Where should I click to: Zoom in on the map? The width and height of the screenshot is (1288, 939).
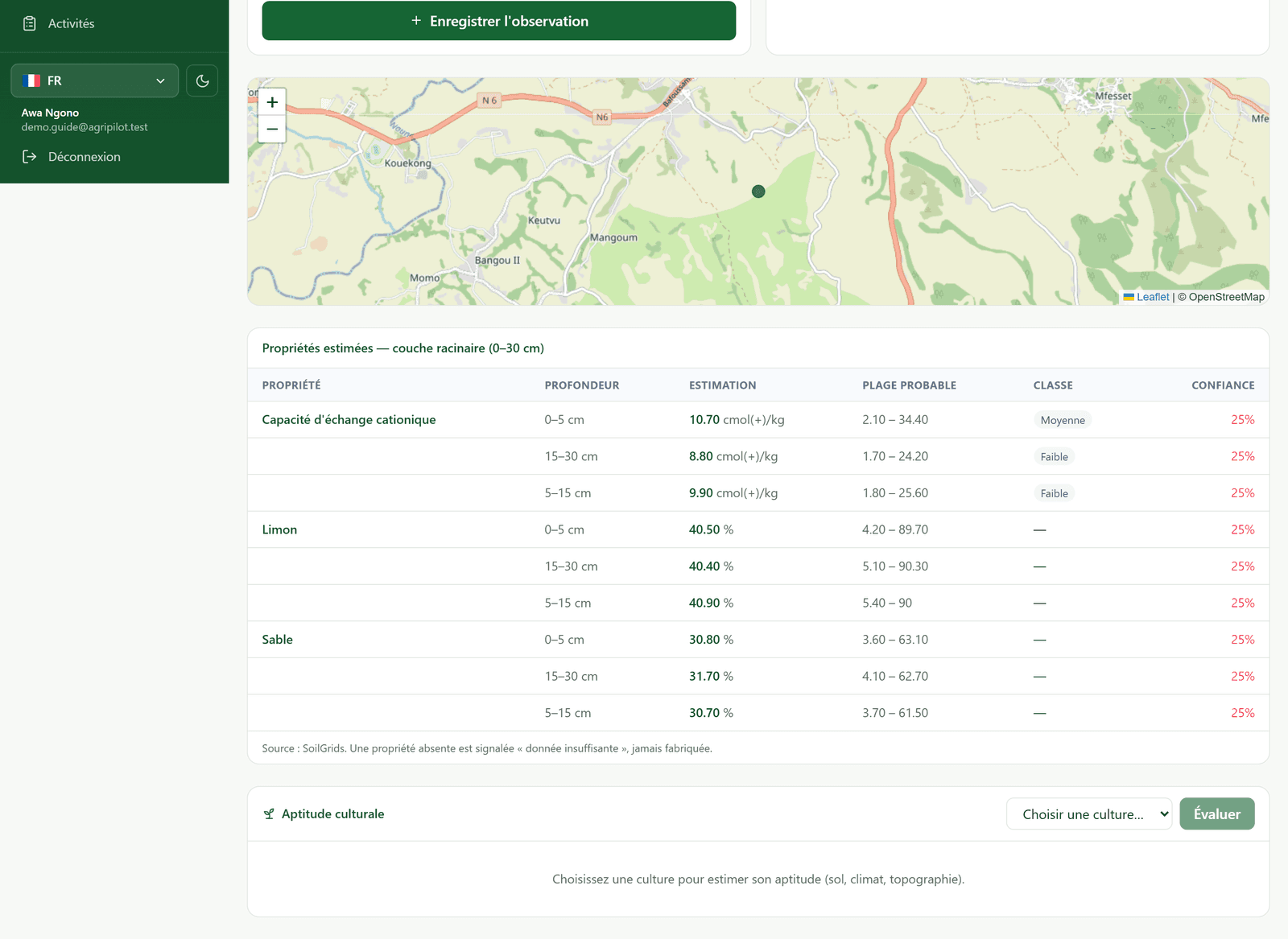coord(272,102)
